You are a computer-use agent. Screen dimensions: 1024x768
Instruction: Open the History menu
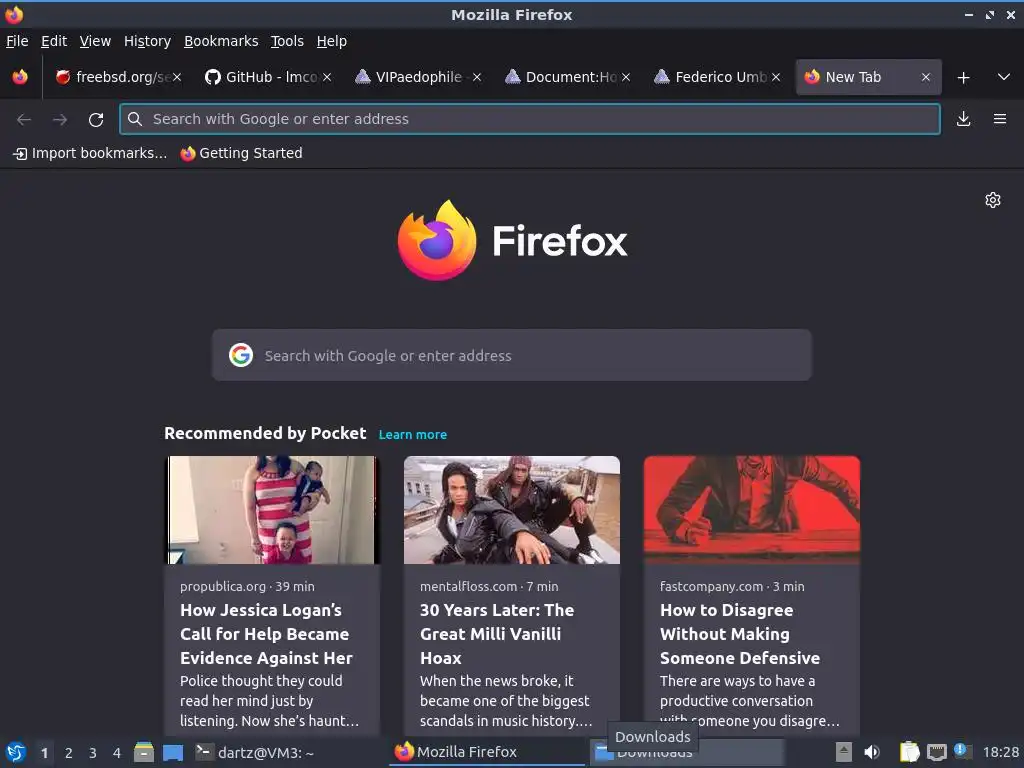point(148,41)
